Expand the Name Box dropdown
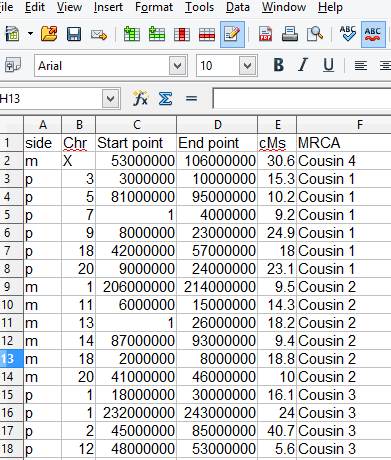The width and height of the screenshot is (391, 460). (111, 99)
